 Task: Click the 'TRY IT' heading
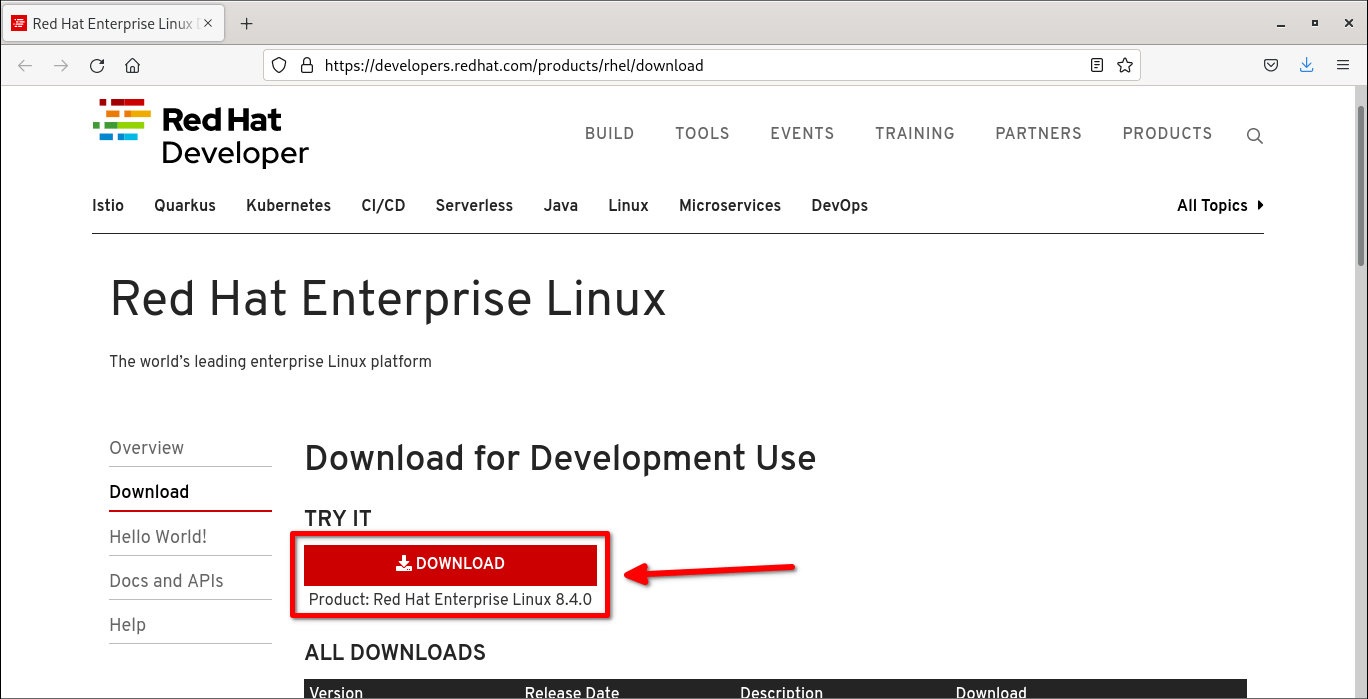(338, 519)
